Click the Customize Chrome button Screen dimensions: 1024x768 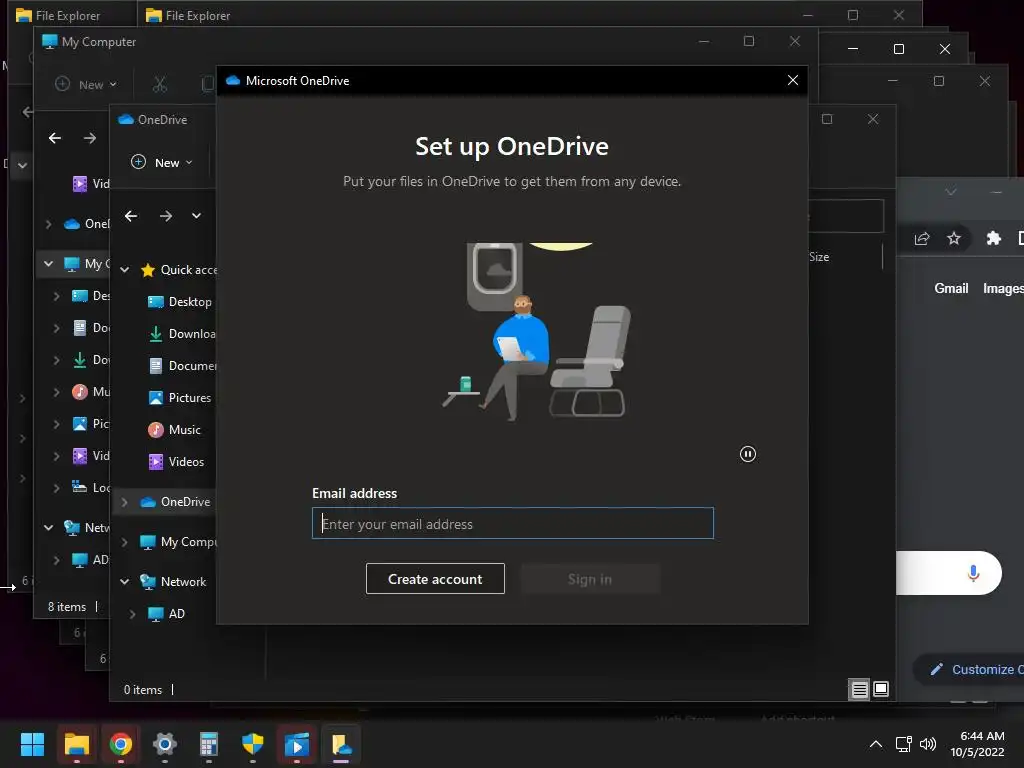click(970, 669)
